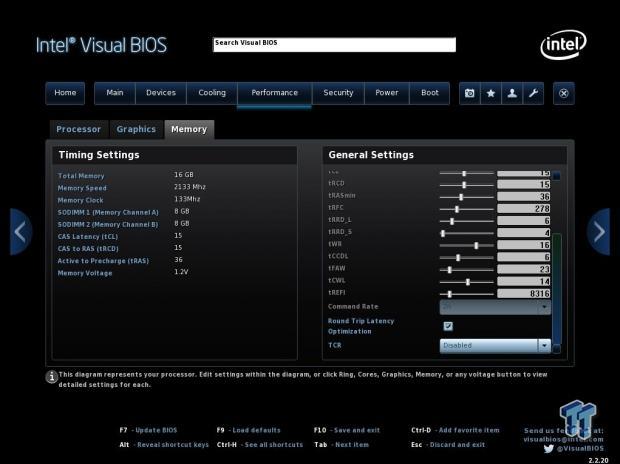
Task: Open the Command Rate dropdown
Action: [x=495, y=307]
